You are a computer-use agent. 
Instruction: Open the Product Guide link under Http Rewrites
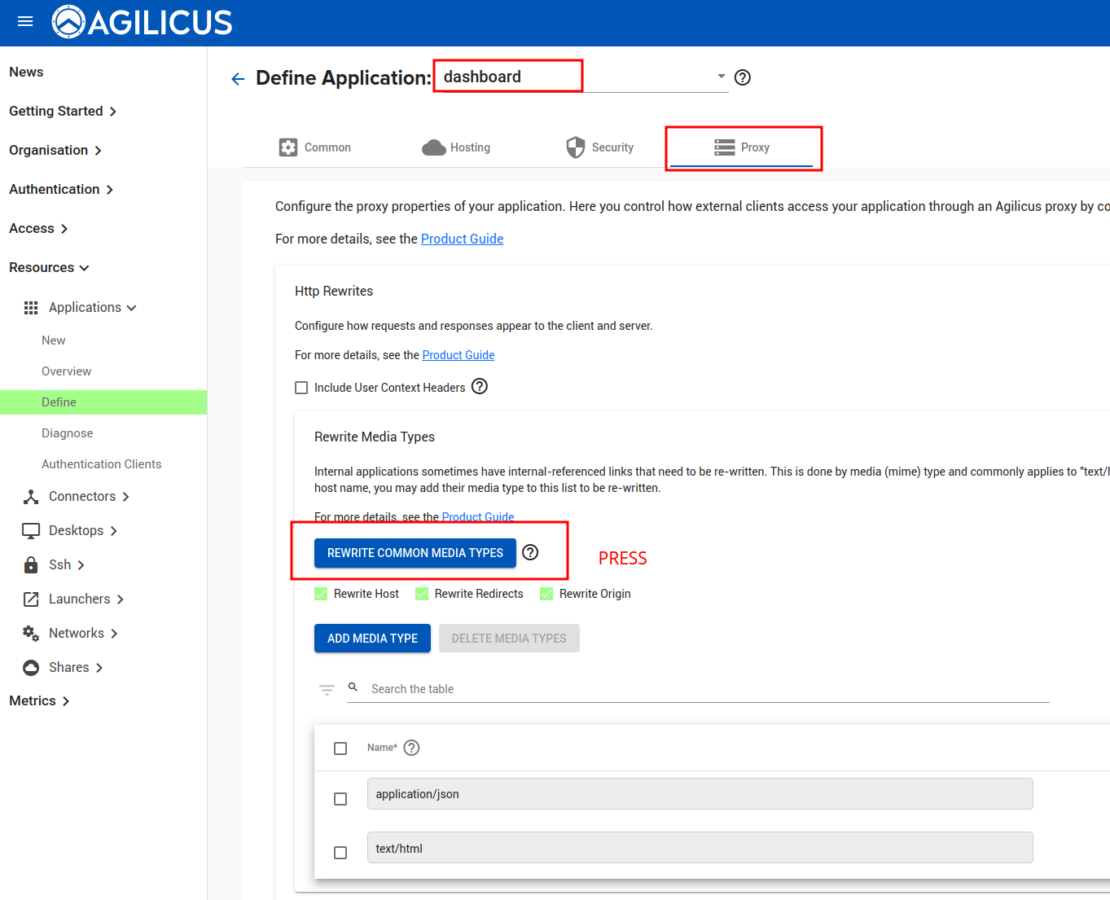458,355
